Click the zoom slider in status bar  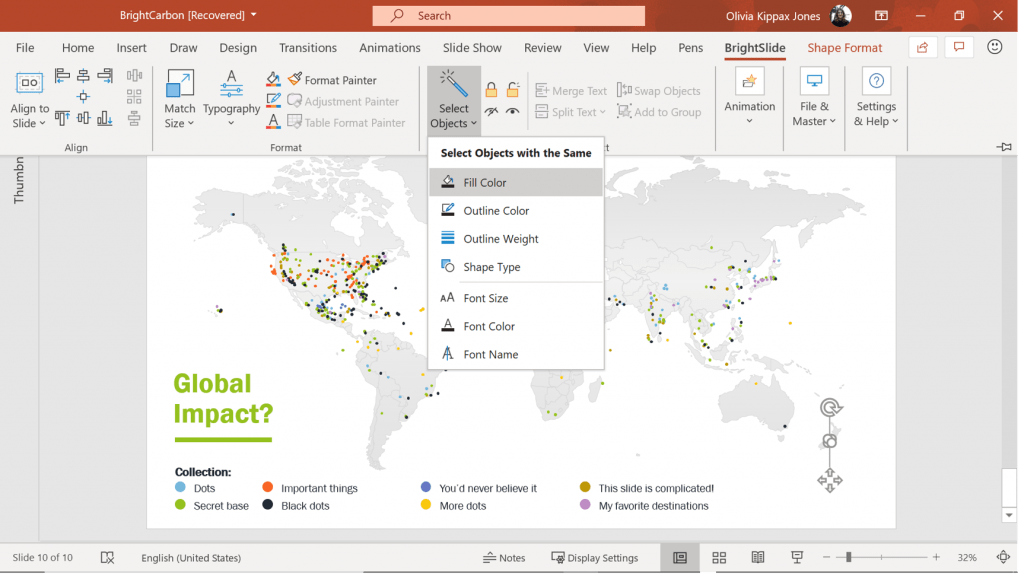pyautogui.click(x=848, y=558)
